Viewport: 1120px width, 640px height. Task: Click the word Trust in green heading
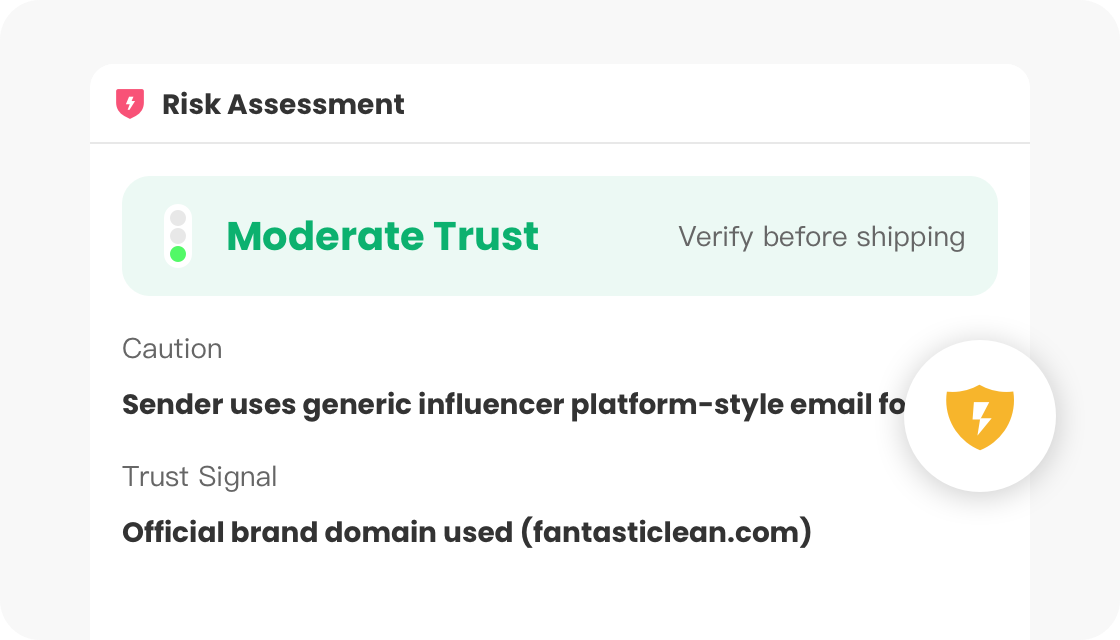coord(486,236)
